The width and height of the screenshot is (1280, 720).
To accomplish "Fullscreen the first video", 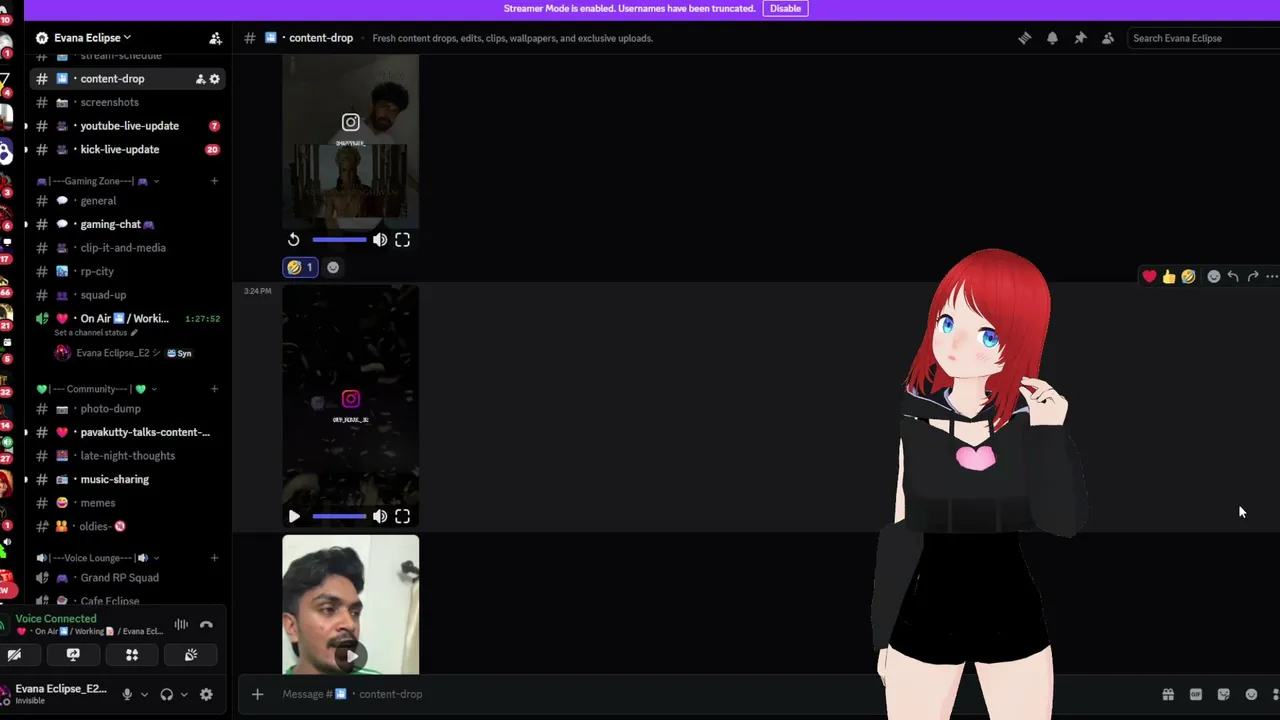I will 402,240.
